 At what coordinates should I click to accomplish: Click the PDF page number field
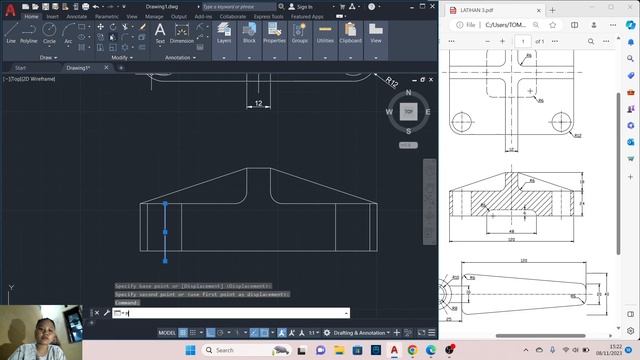[523, 41]
